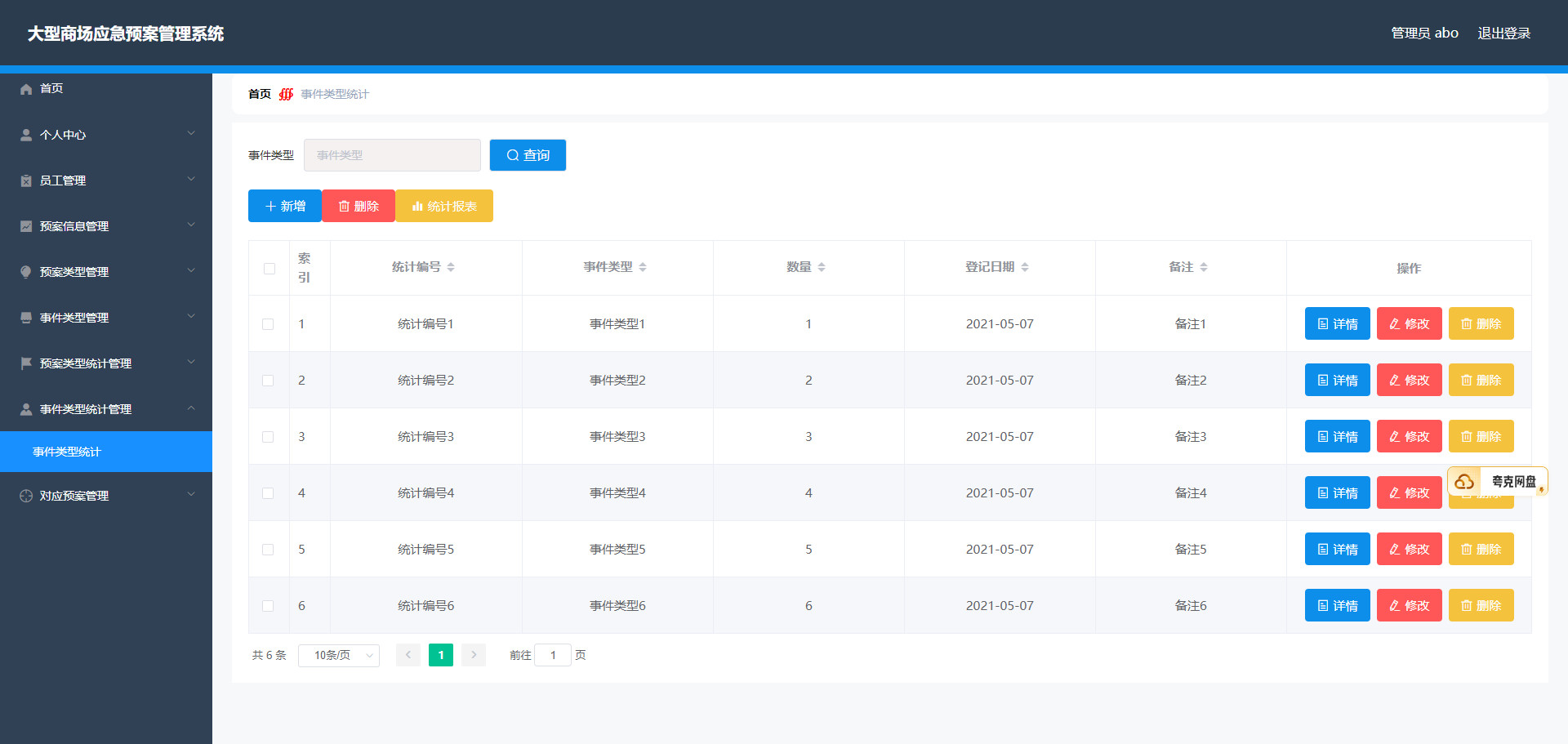This screenshot has width=1568, height=744.
Task: Expand 事件类型管理 chevron
Action: pyautogui.click(x=191, y=316)
